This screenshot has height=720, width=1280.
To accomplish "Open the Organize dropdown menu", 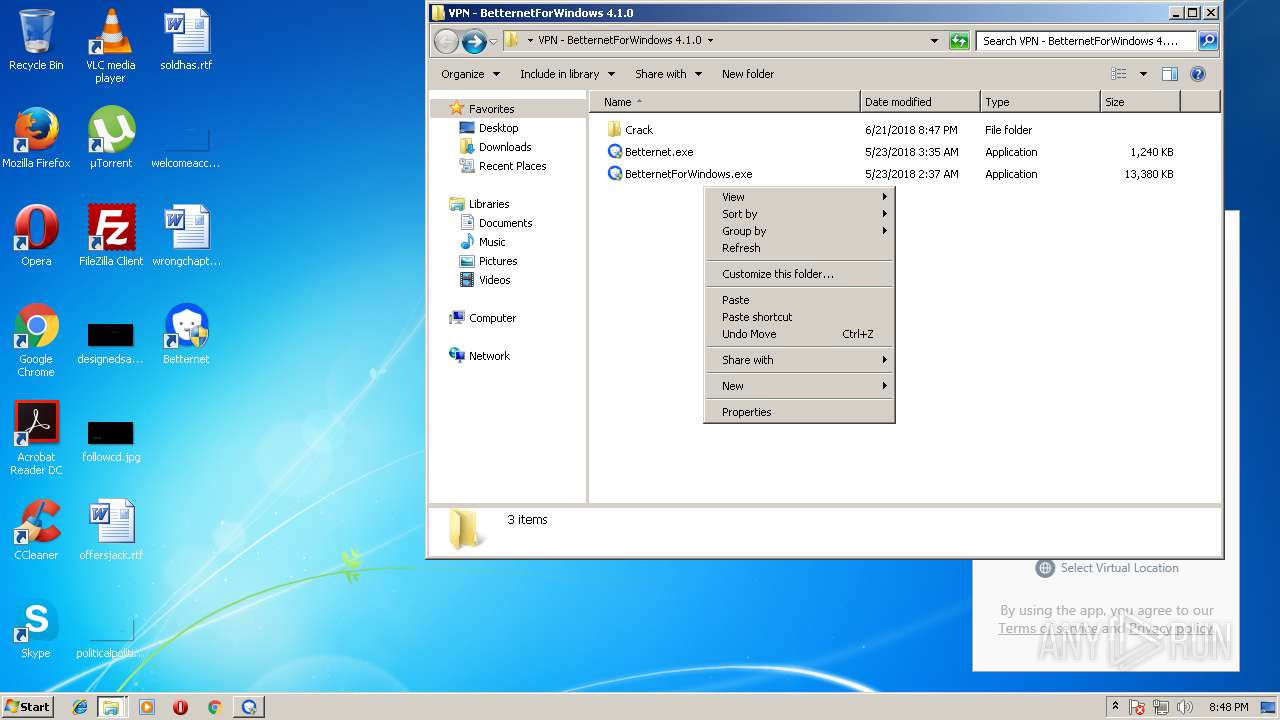I will [470, 74].
